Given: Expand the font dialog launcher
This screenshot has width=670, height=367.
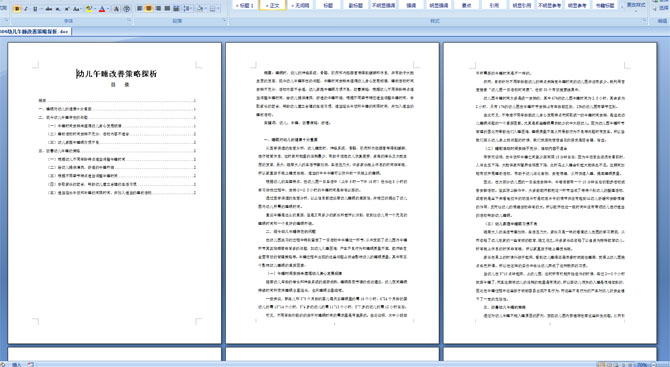Looking at the screenshot, I should coord(129,20).
